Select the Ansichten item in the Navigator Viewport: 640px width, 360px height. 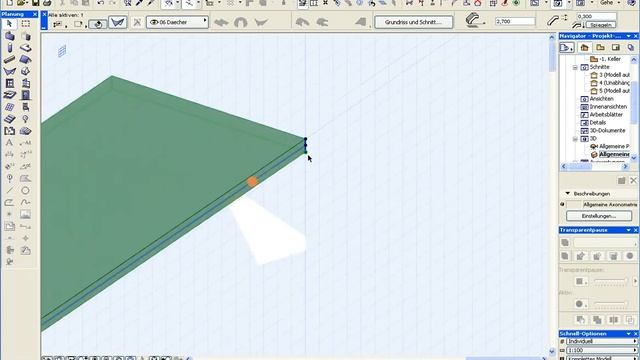tap(601, 99)
